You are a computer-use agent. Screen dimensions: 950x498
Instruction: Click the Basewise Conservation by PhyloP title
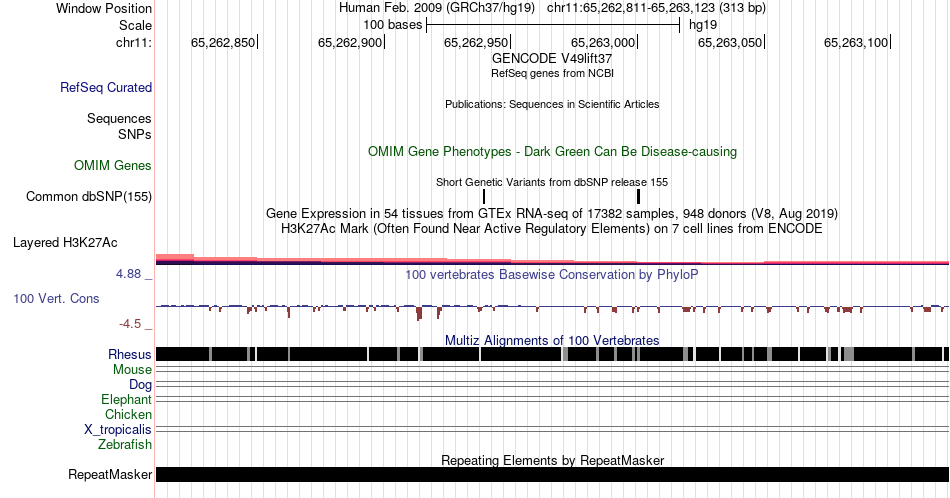[x=552, y=274]
